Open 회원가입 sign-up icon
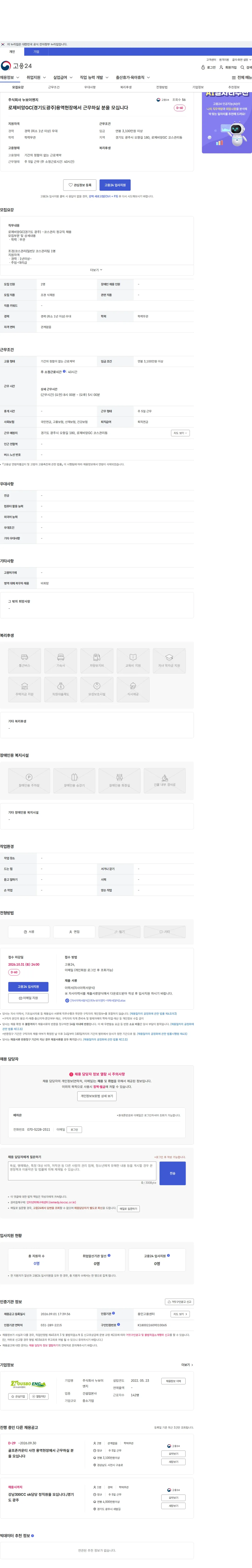252x1568 pixels. (228, 68)
